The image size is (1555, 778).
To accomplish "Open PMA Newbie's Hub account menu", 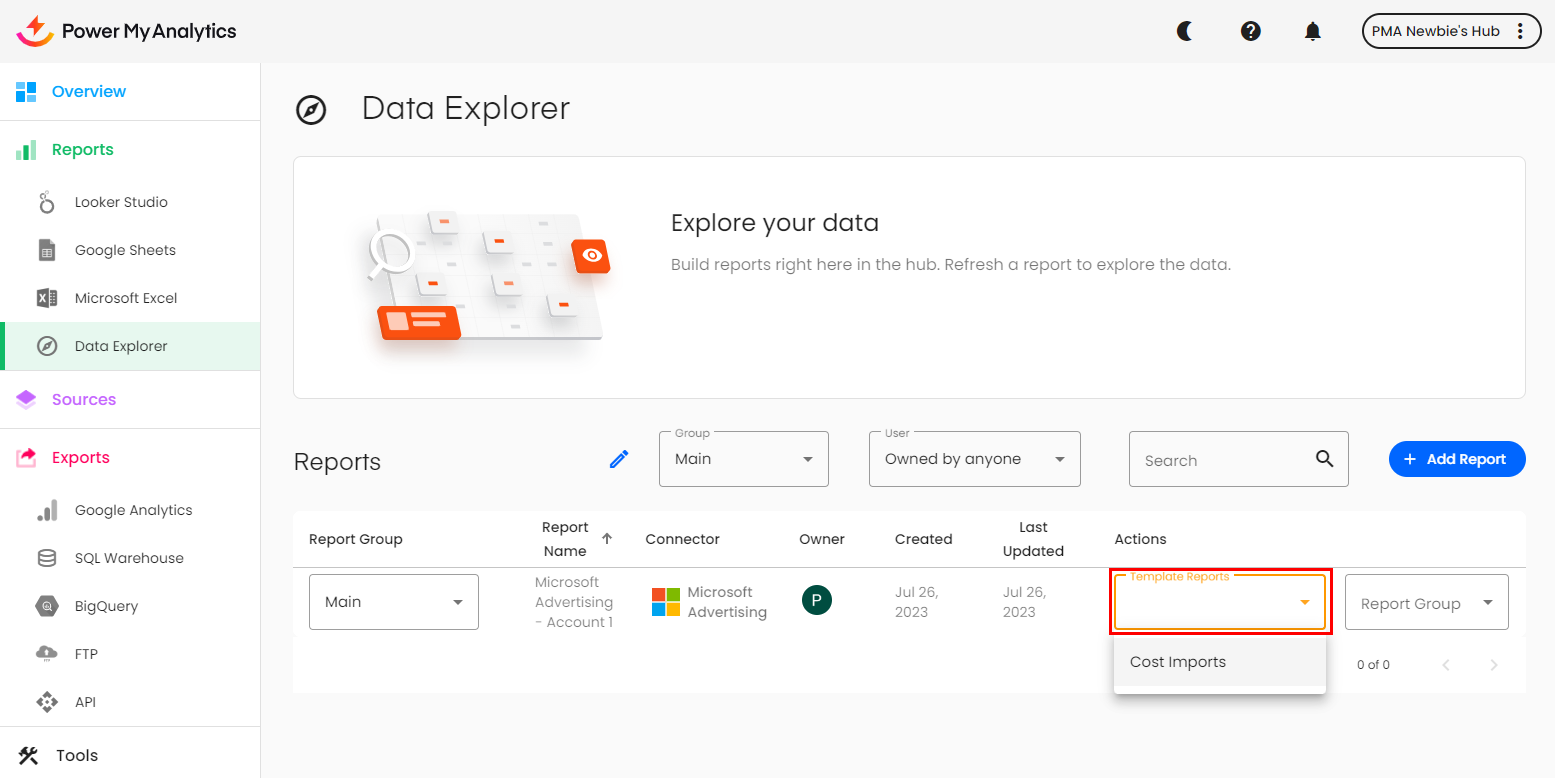I will [1450, 31].
